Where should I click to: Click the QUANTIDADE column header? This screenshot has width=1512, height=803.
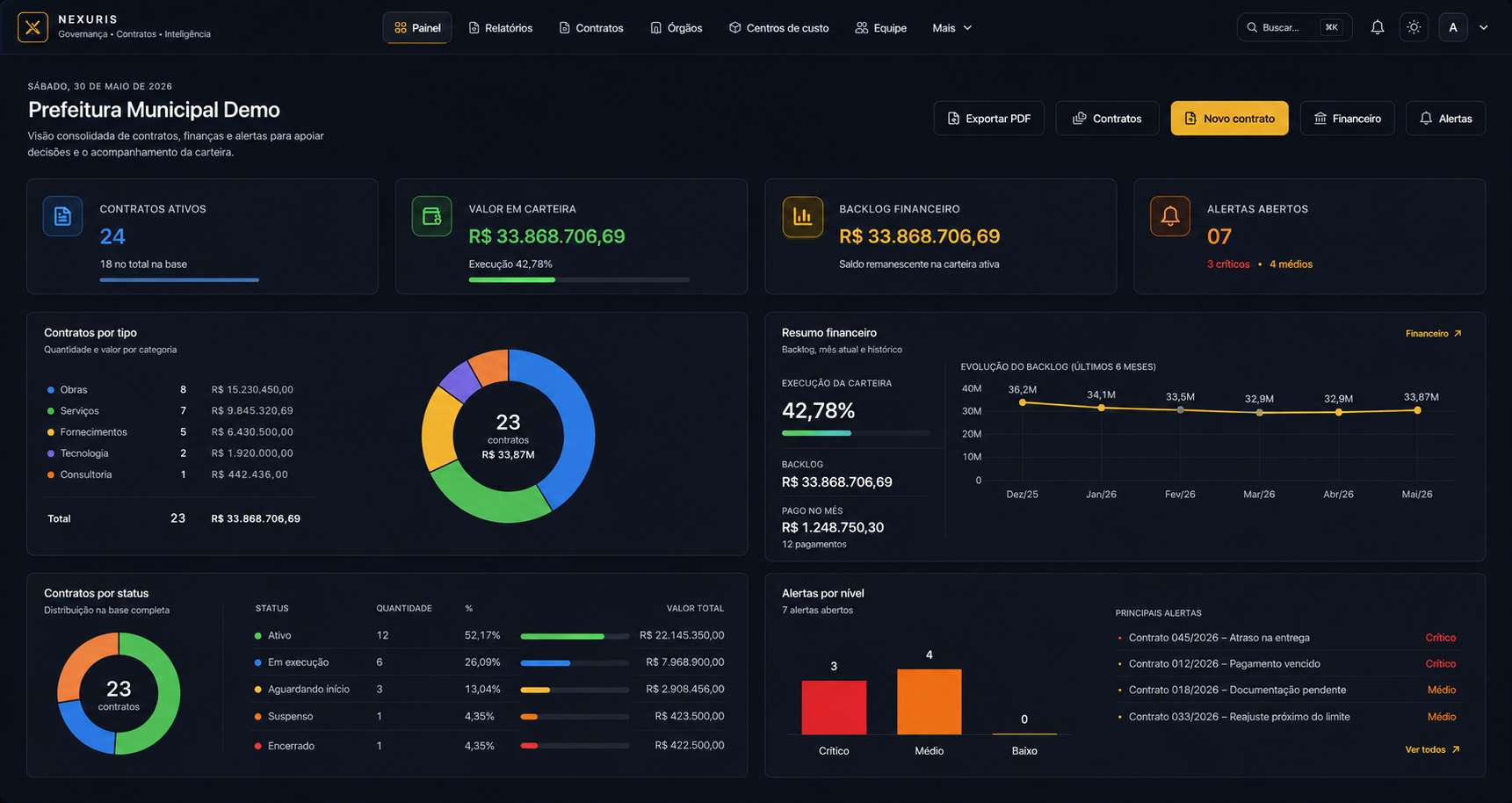(404, 608)
